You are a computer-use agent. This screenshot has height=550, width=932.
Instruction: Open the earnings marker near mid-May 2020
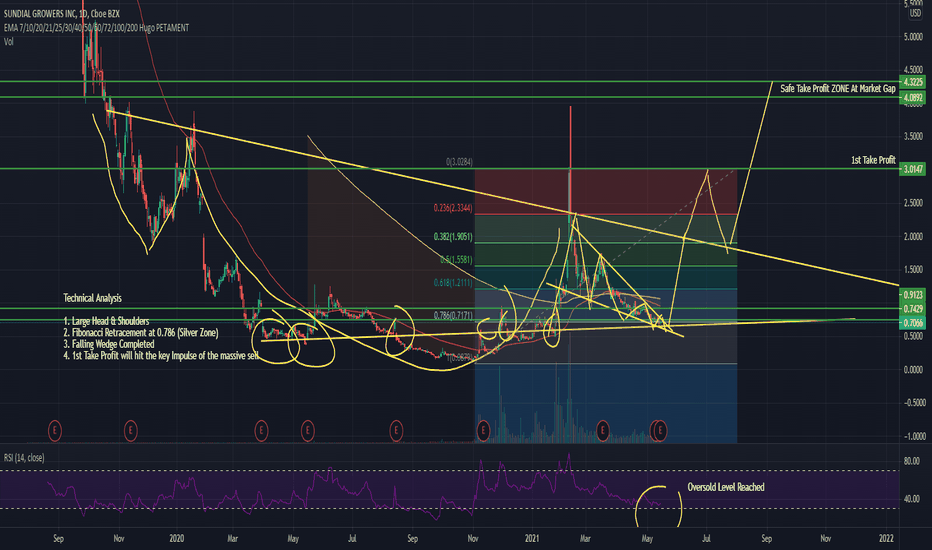[307, 430]
